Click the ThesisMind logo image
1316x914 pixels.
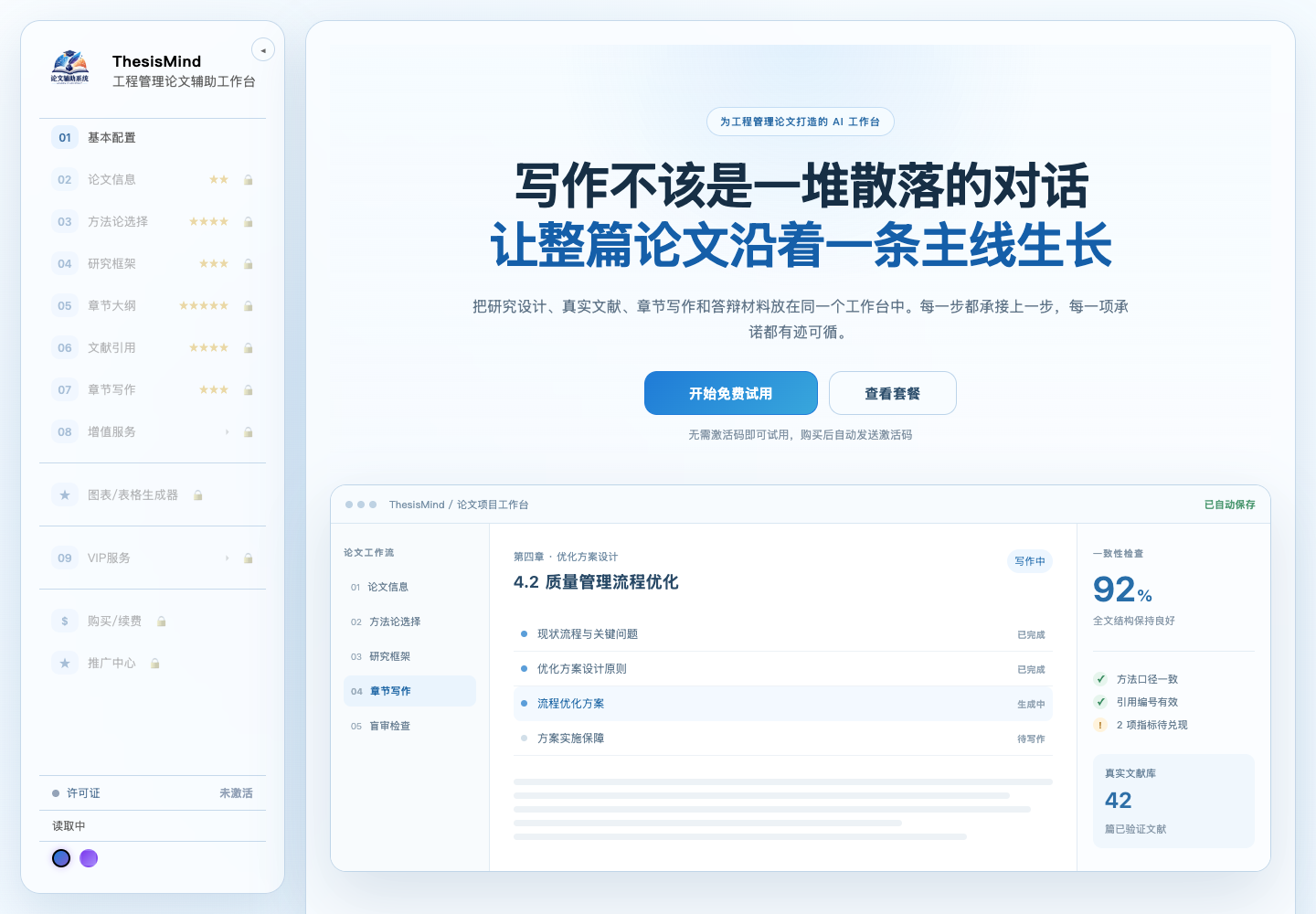[x=69, y=67]
